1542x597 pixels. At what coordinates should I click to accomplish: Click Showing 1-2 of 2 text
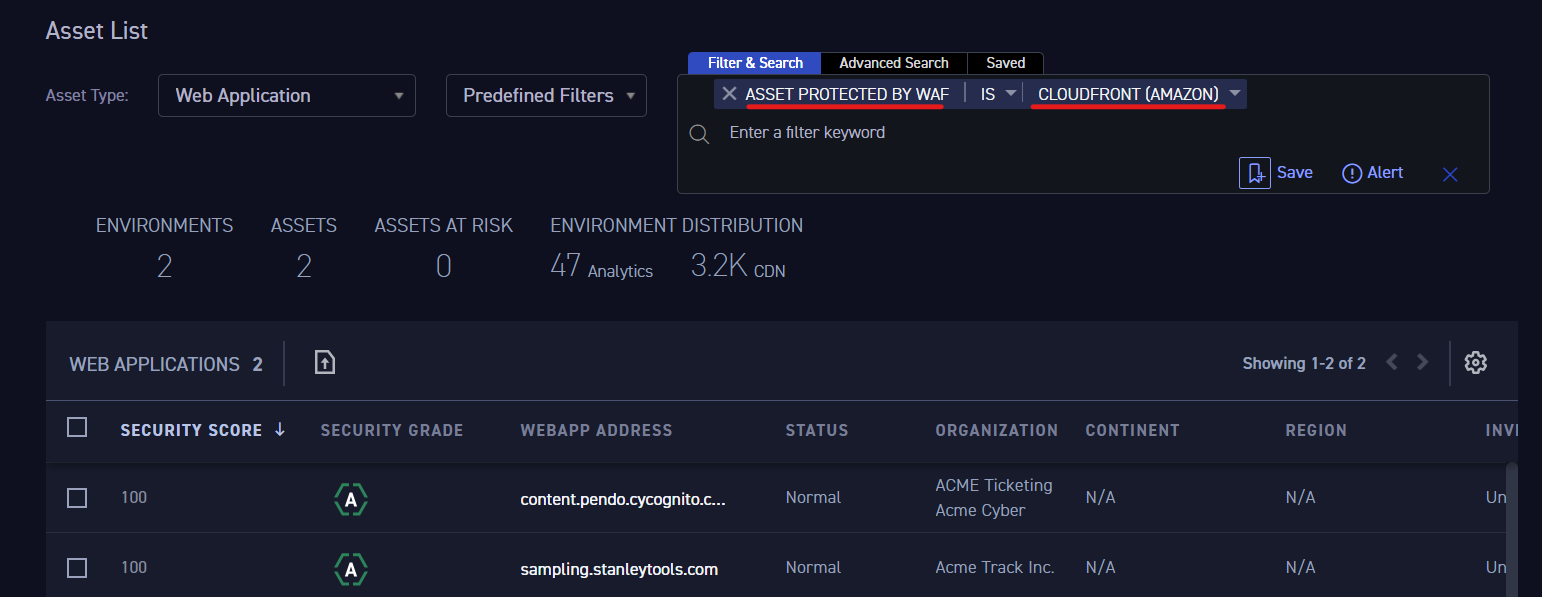[x=1304, y=363]
